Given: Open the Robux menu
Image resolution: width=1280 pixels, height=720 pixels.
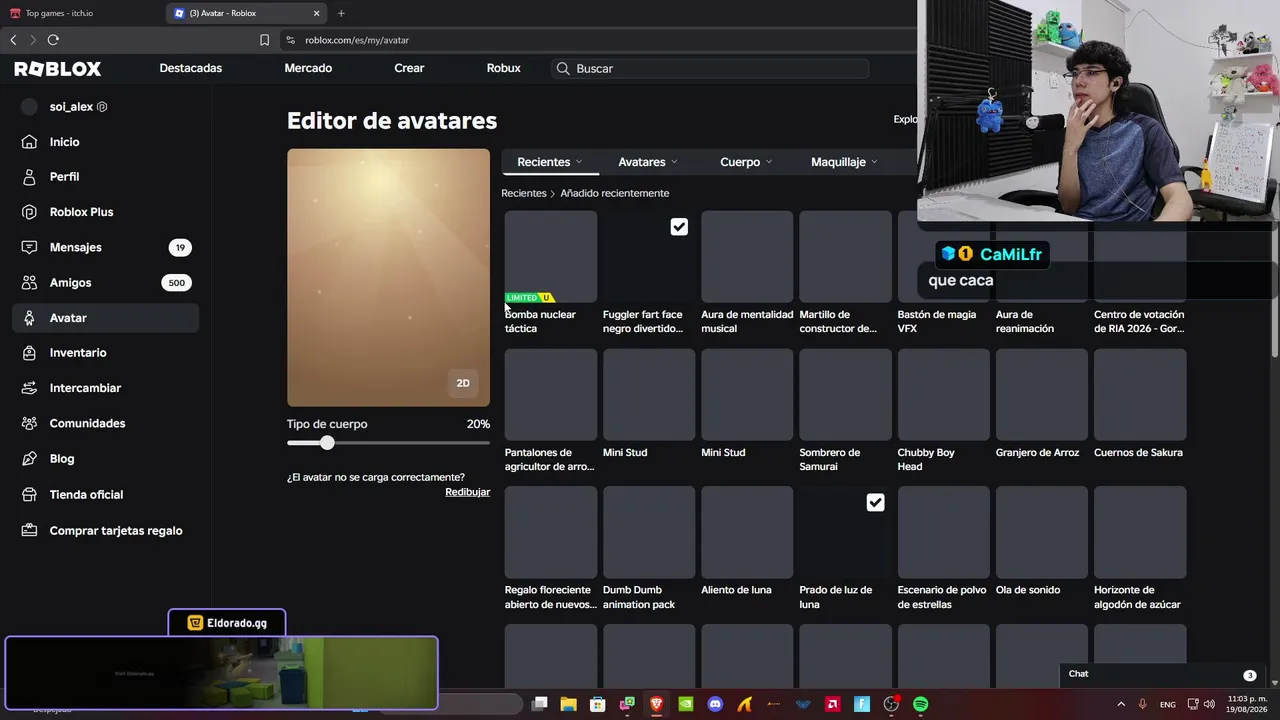Looking at the screenshot, I should pos(503,68).
